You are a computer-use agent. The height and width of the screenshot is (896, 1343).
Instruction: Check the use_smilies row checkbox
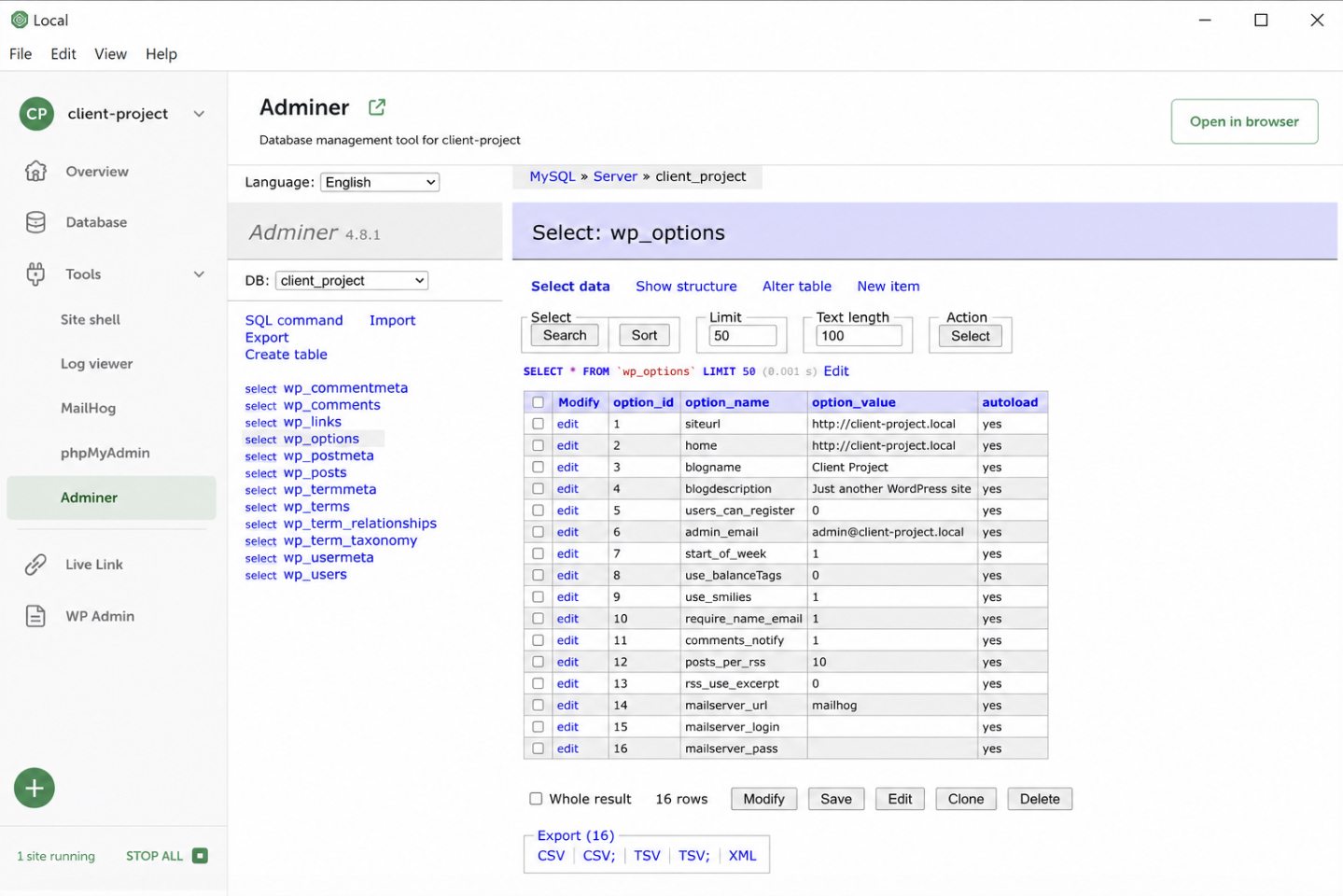pos(538,596)
